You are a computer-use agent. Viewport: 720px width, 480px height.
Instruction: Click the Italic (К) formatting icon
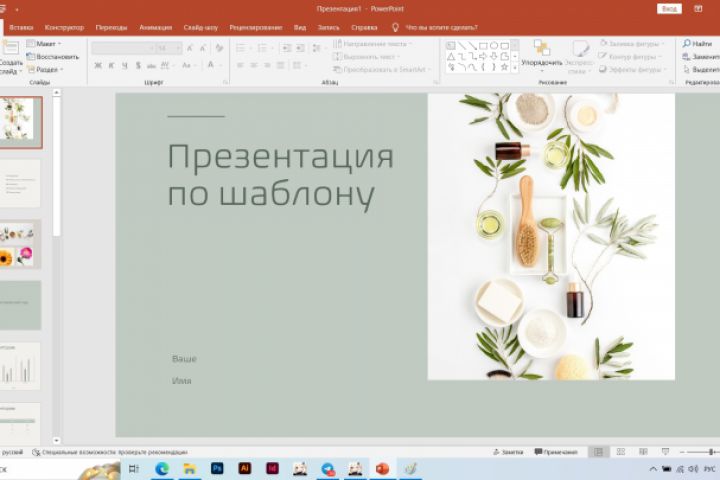click(111, 66)
